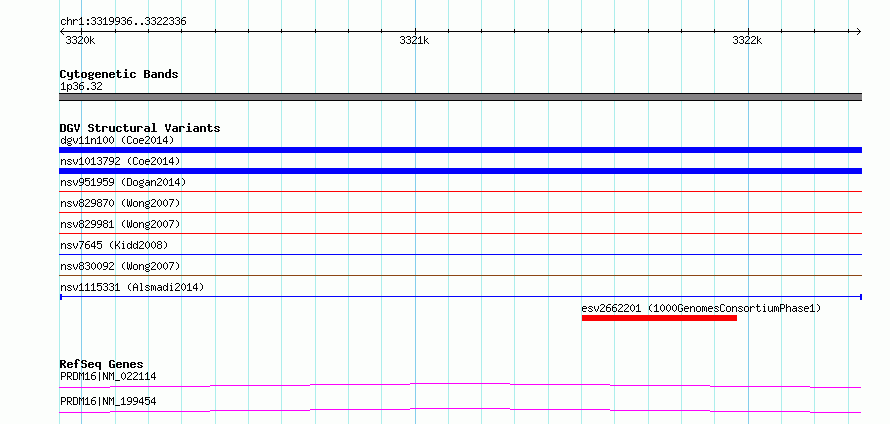This screenshot has width=890, height=424.
Task: Click the 3322k ruler marker
Action: coord(748,40)
